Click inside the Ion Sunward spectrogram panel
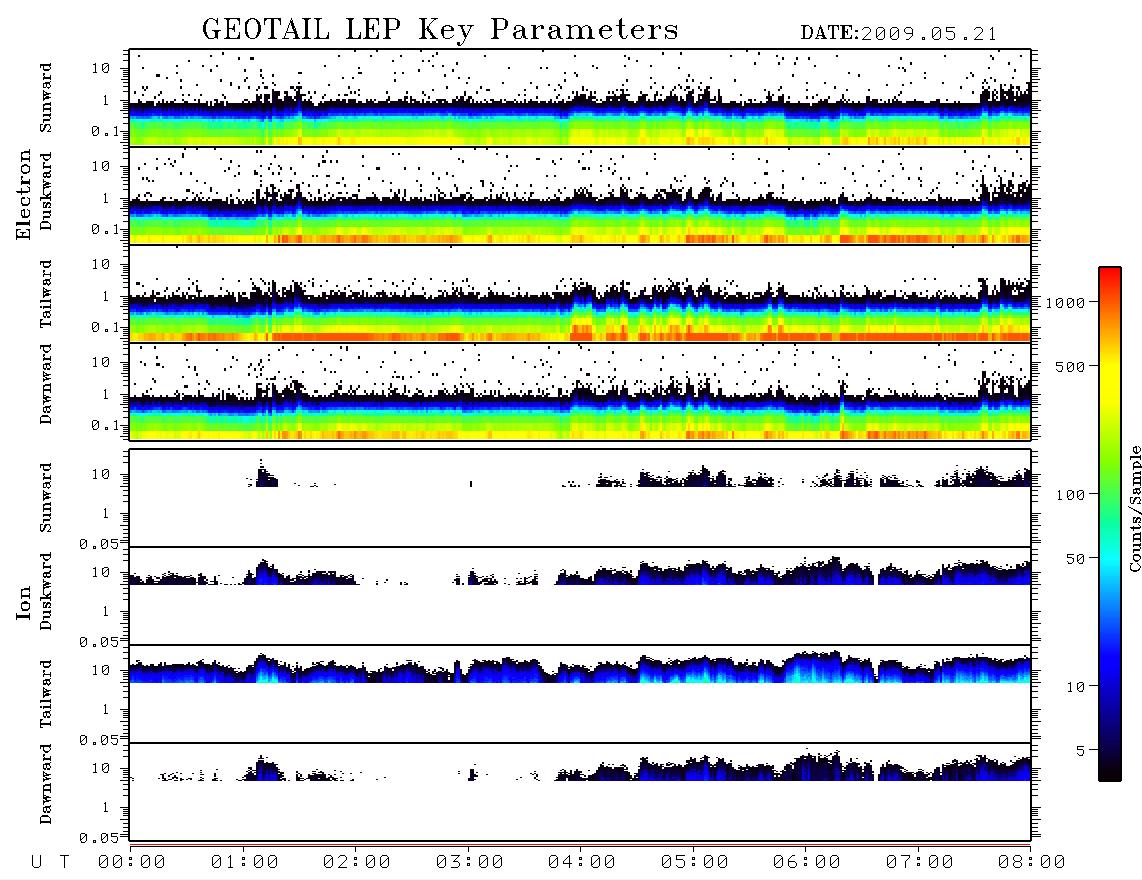This screenshot has width=1142, height=880. click(580, 498)
